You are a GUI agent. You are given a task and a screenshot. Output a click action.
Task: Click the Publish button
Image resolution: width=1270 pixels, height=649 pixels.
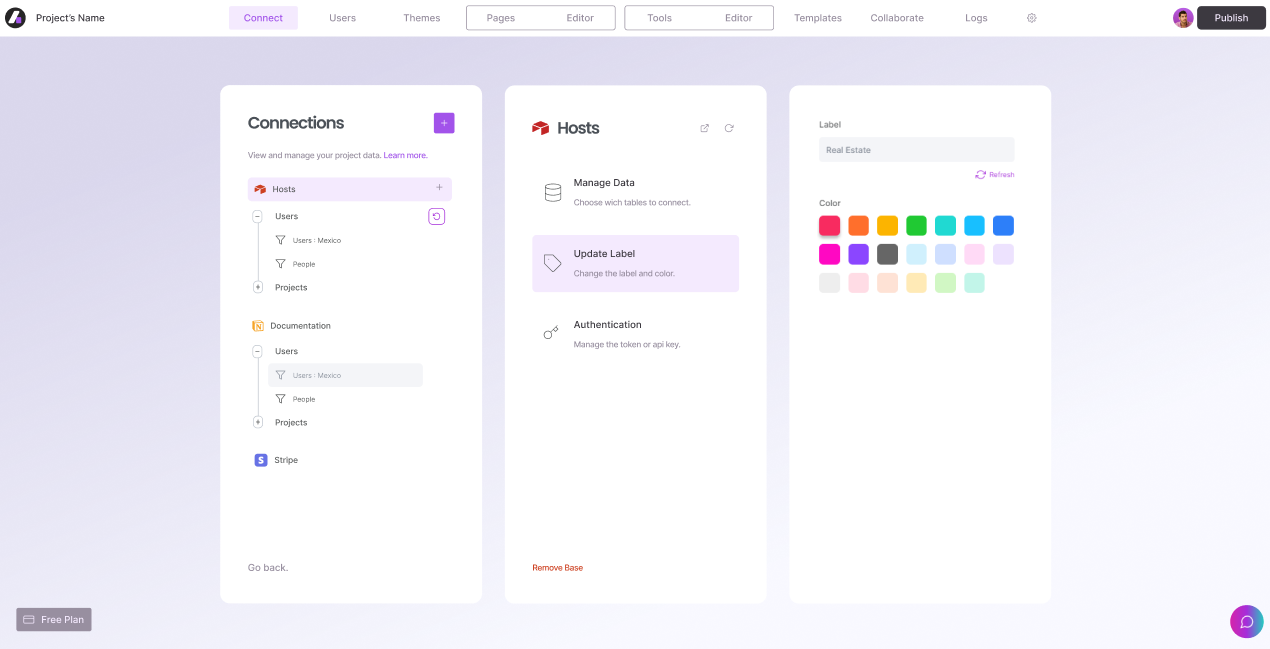click(1231, 18)
